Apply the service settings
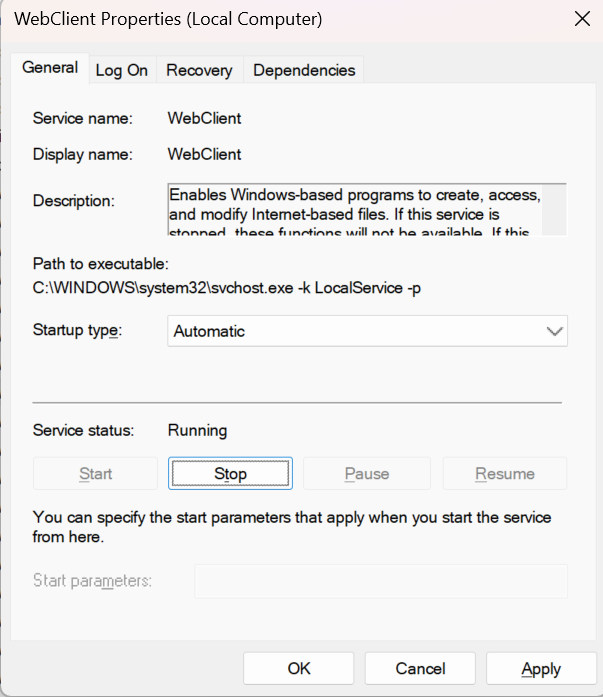The width and height of the screenshot is (603, 697). pyautogui.click(x=541, y=669)
